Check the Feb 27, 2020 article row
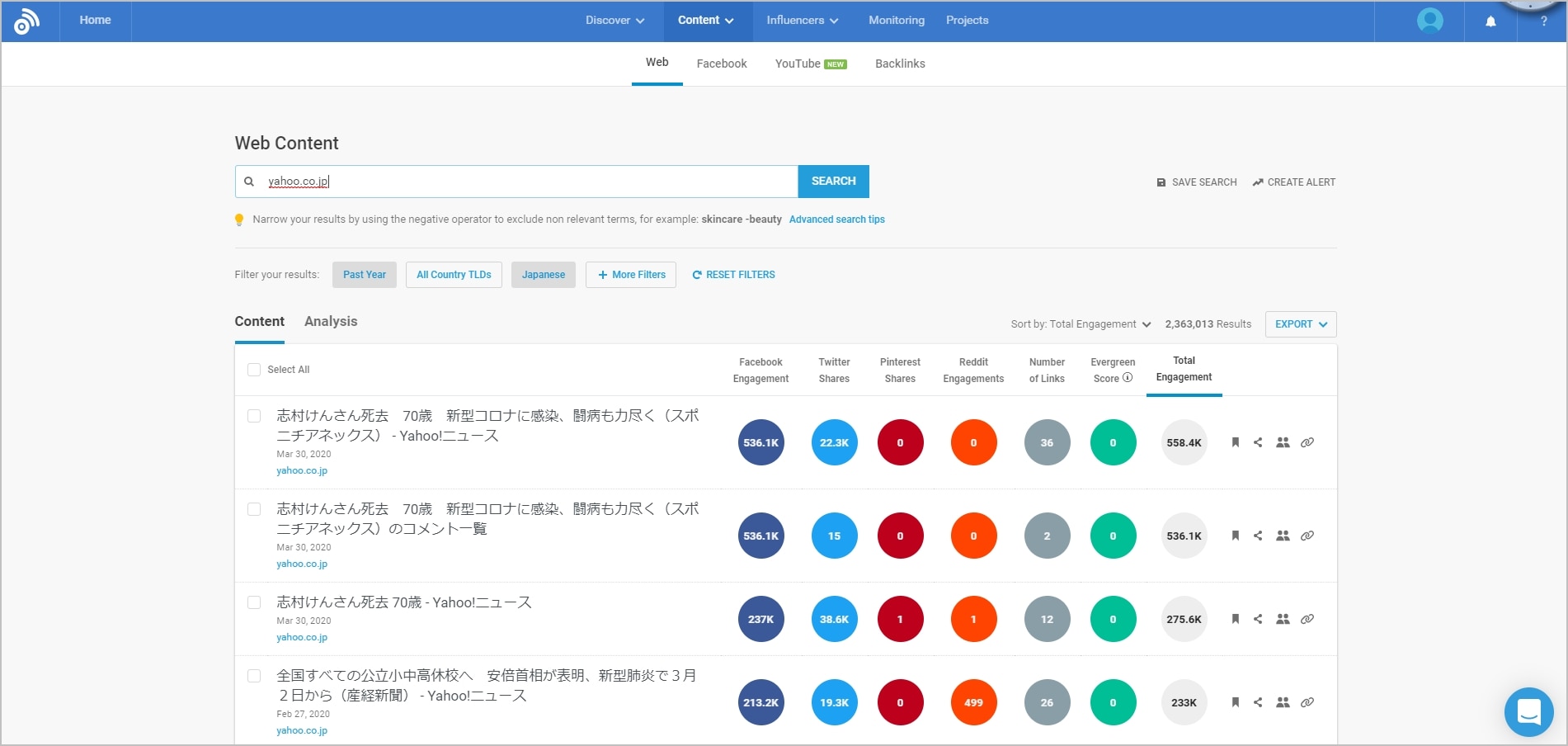The image size is (1568, 746). (254, 676)
